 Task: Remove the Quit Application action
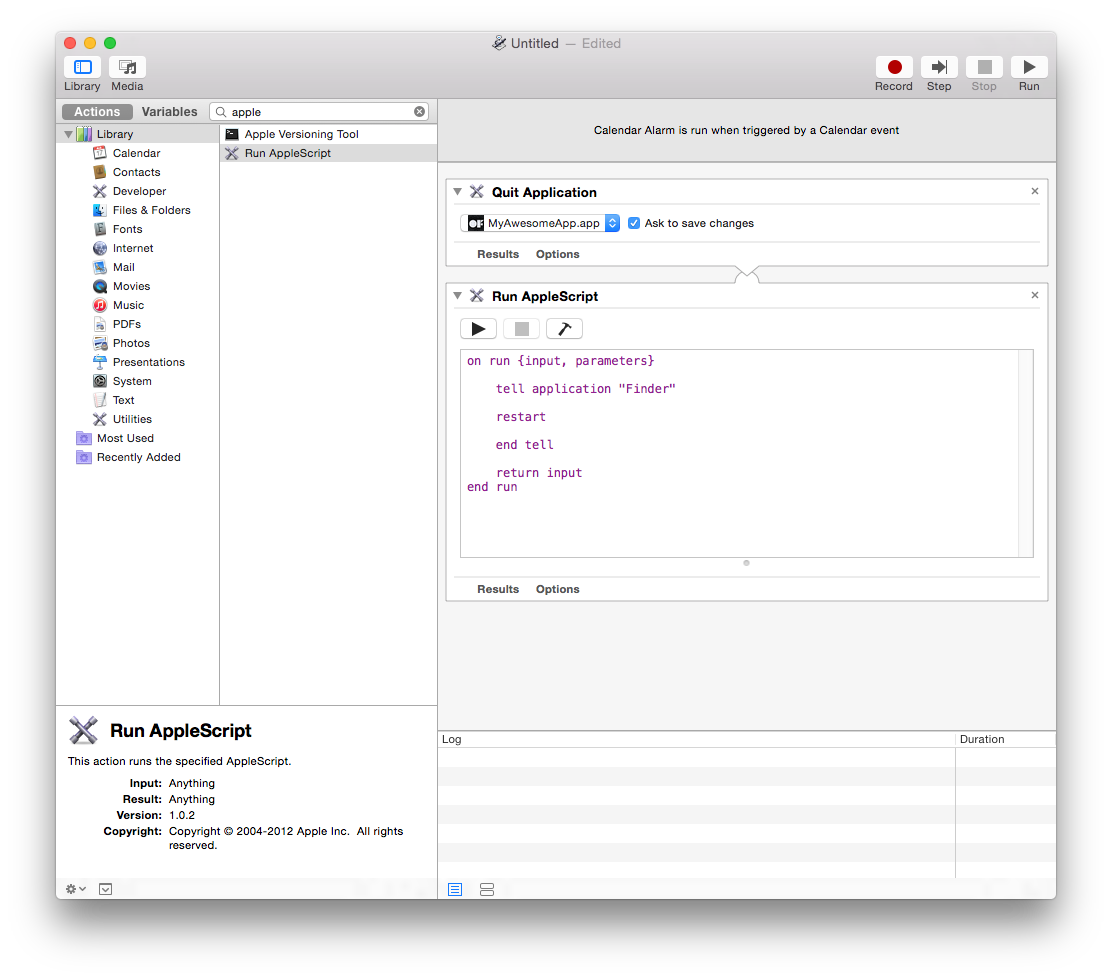click(x=1035, y=192)
